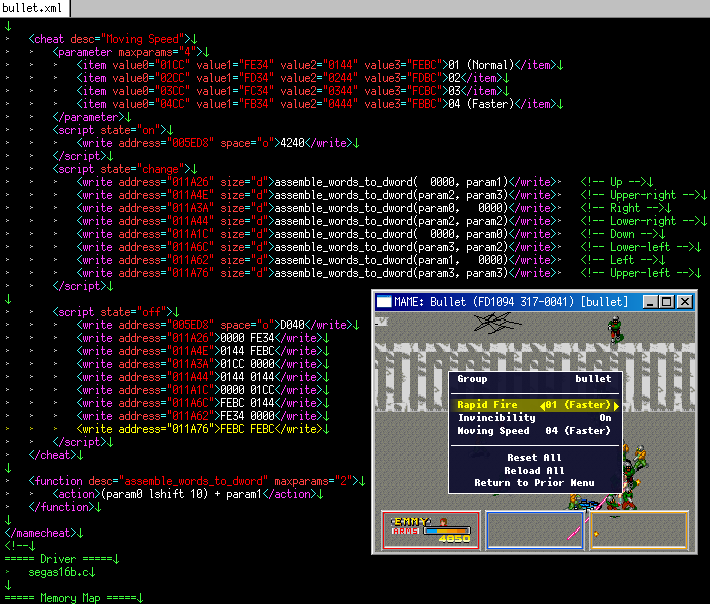Click write line with value D040
Viewport: 710px width, 604px height.
click(x=218, y=325)
